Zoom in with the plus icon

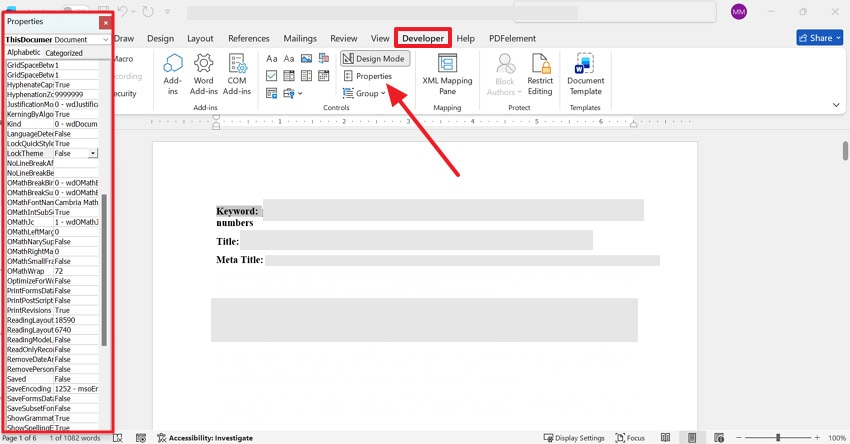817,437
